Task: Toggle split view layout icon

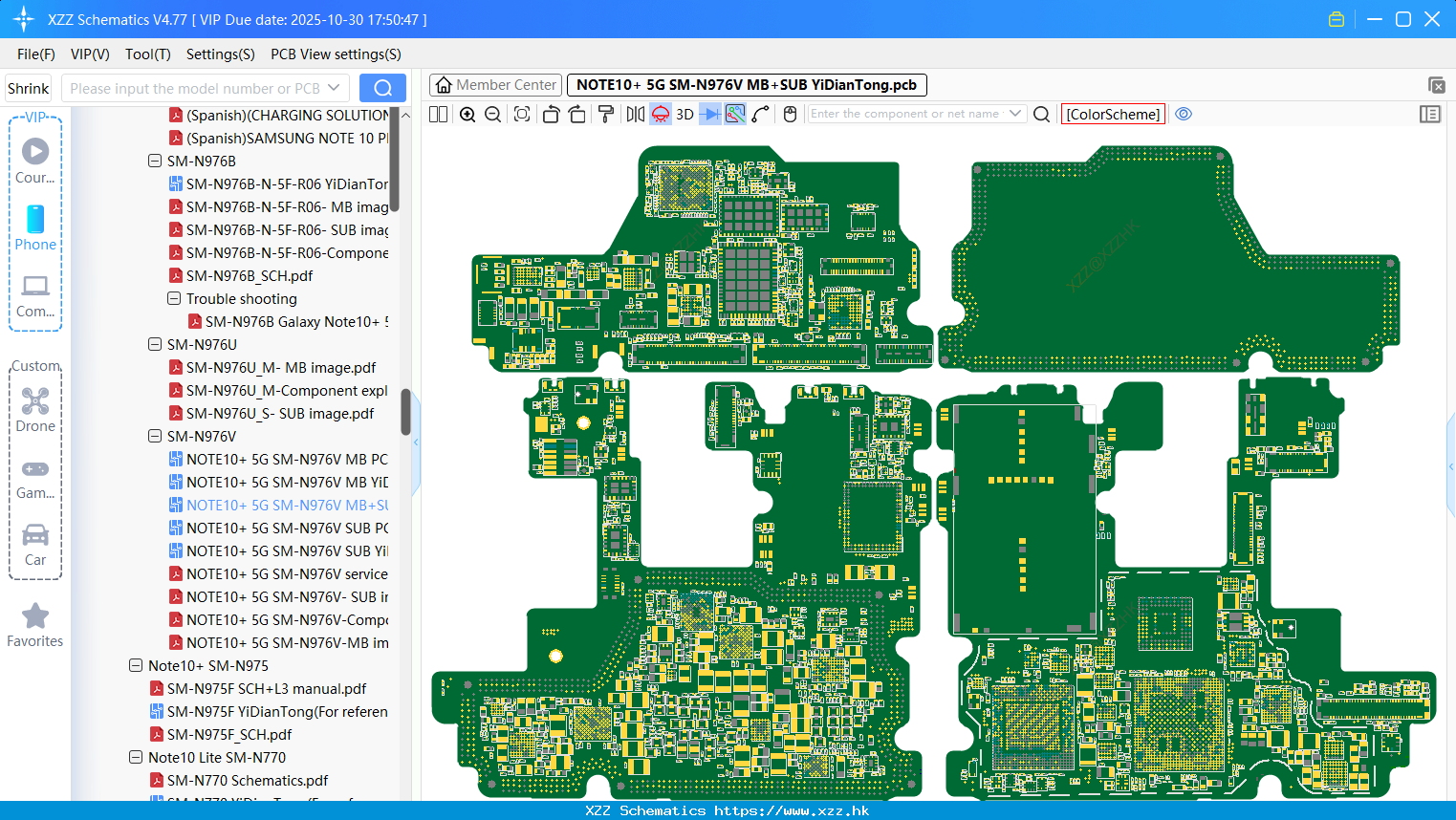Action: [x=439, y=114]
